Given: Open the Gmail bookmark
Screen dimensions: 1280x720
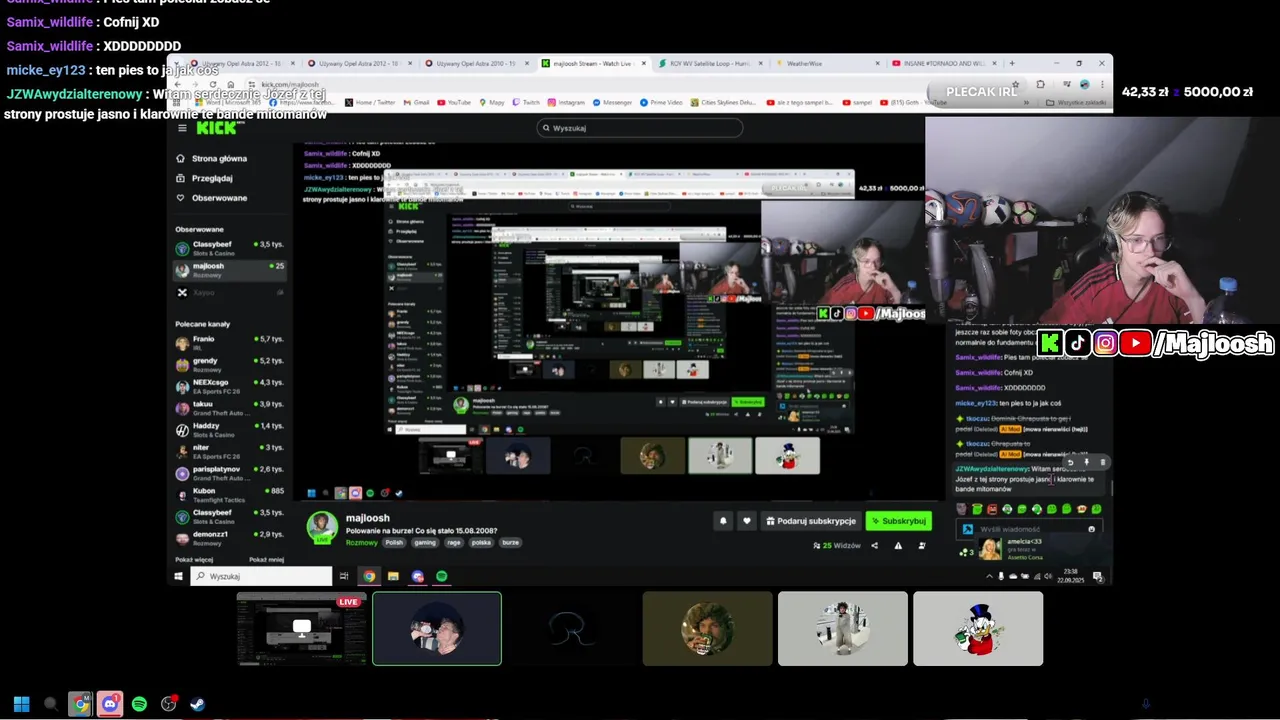Looking at the screenshot, I should coord(416,102).
